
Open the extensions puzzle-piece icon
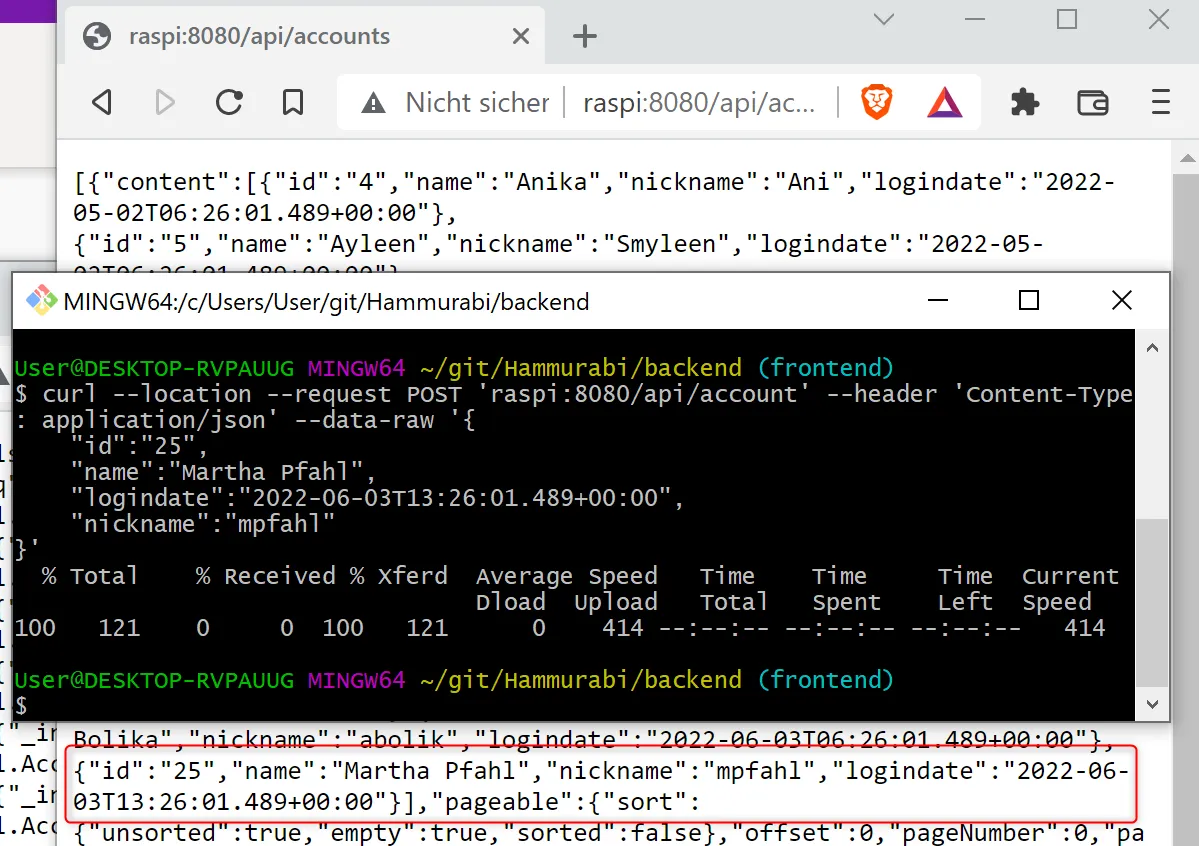point(1025,102)
